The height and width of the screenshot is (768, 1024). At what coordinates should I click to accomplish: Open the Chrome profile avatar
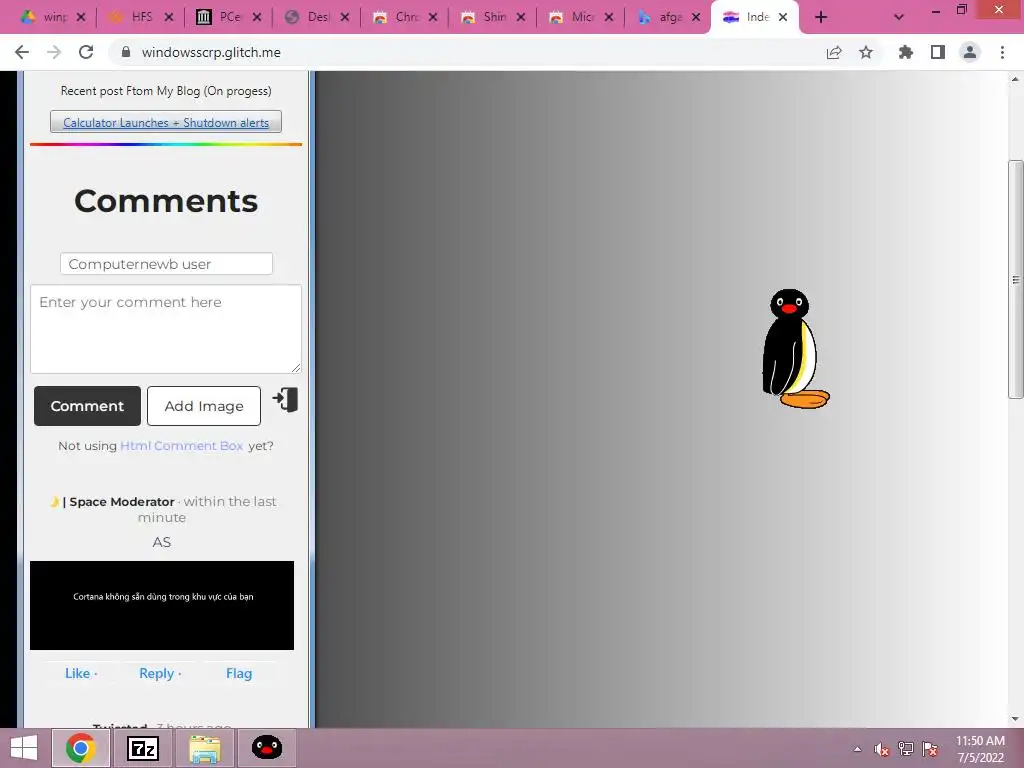[x=970, y=52]
